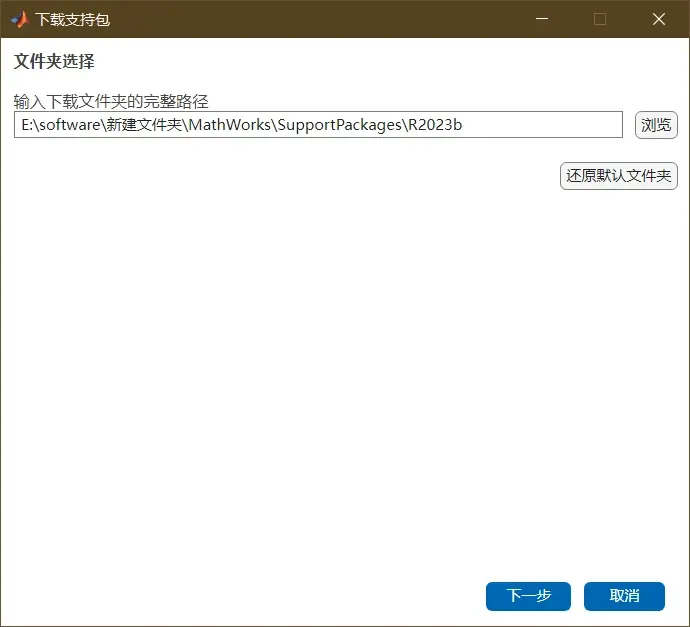Cancel the dialog with 取消

624,596
